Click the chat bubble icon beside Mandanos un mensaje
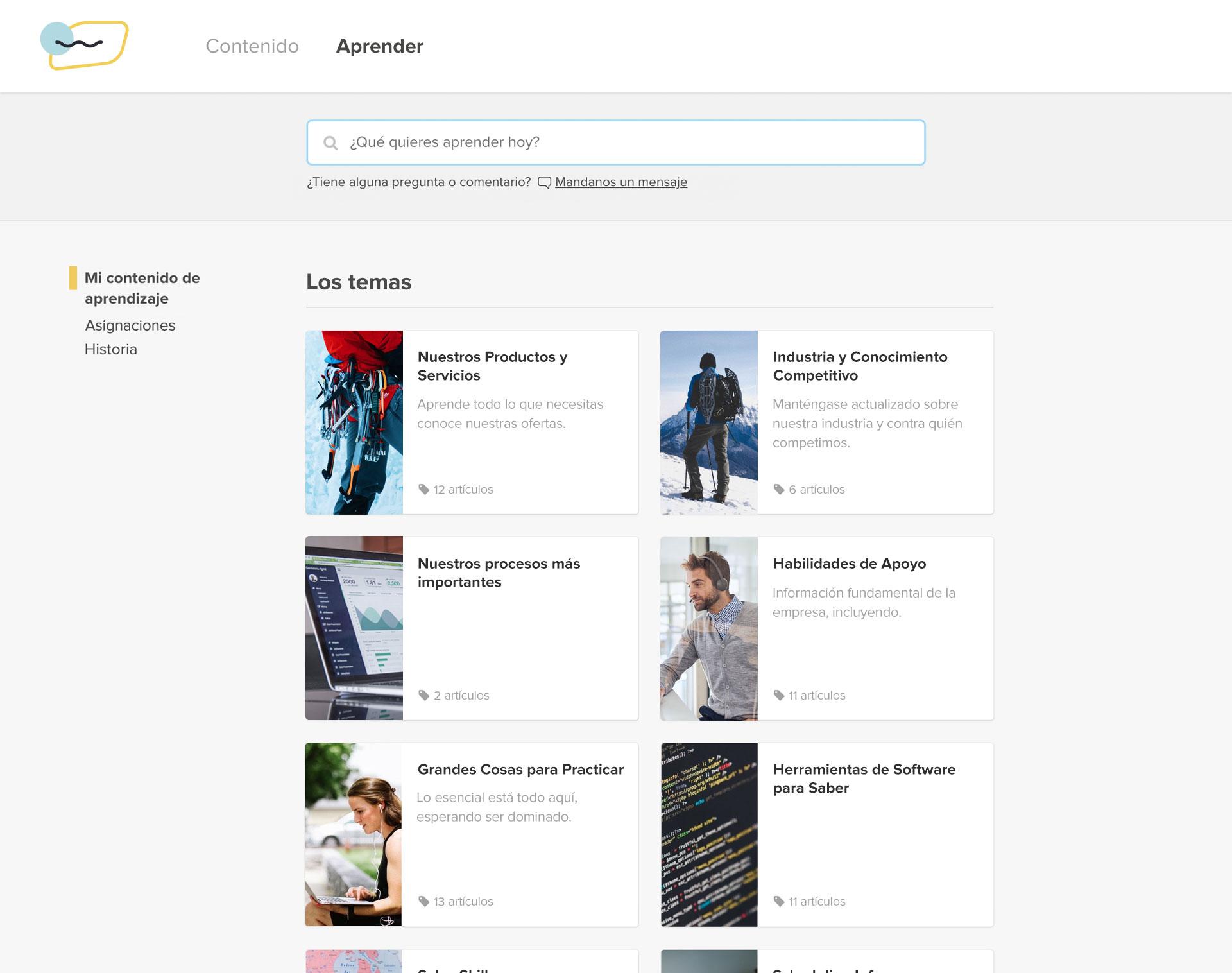The image size is (1232, 973). point(544,182)
